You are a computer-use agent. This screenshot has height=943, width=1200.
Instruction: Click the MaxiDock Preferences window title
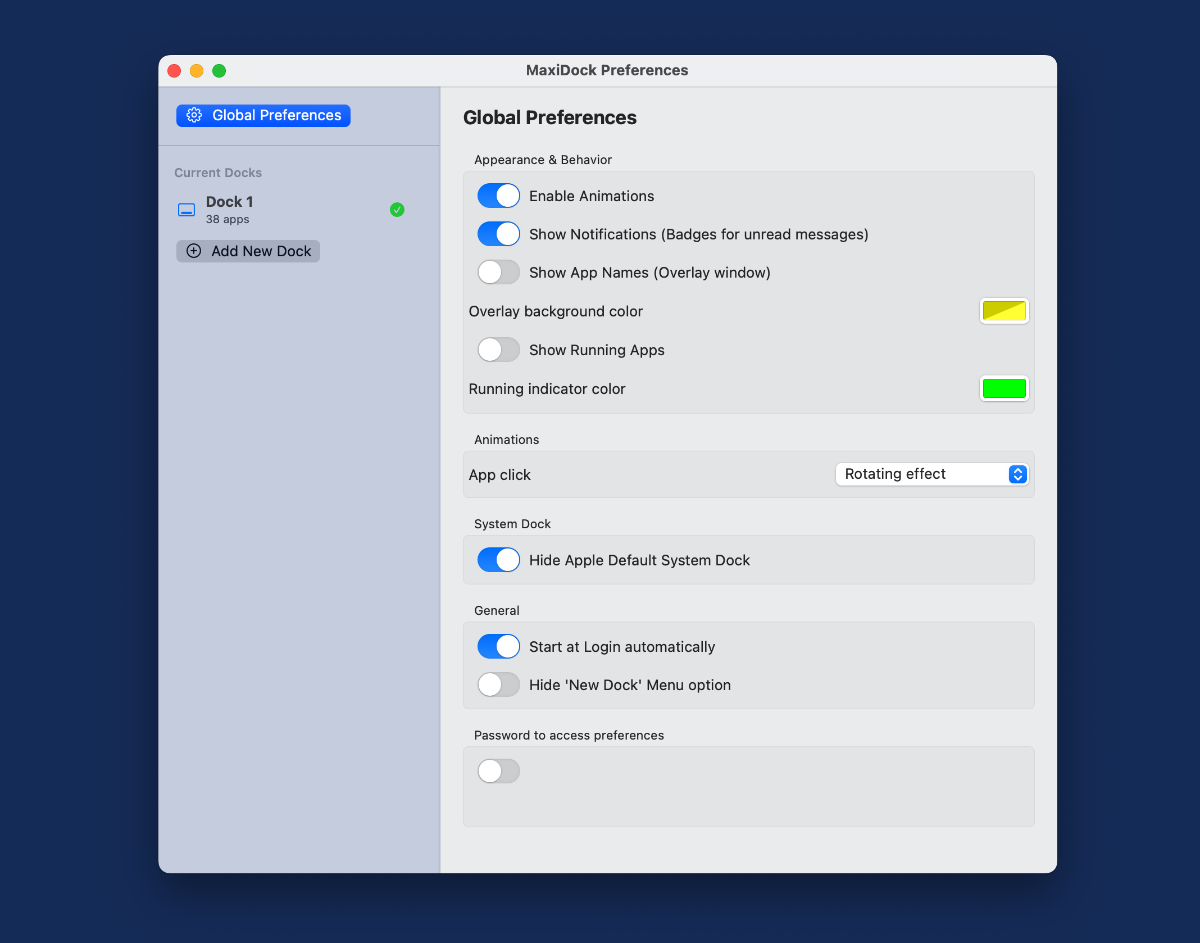(607, 70)
